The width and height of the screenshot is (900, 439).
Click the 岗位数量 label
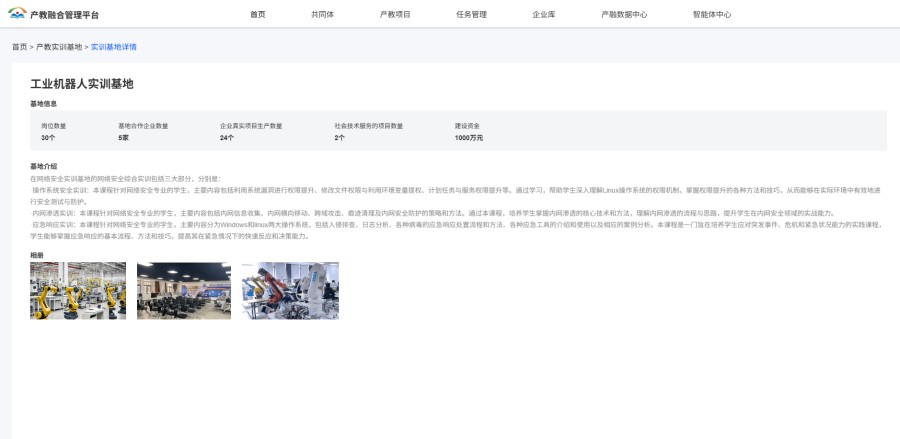(x=53, y=126)
